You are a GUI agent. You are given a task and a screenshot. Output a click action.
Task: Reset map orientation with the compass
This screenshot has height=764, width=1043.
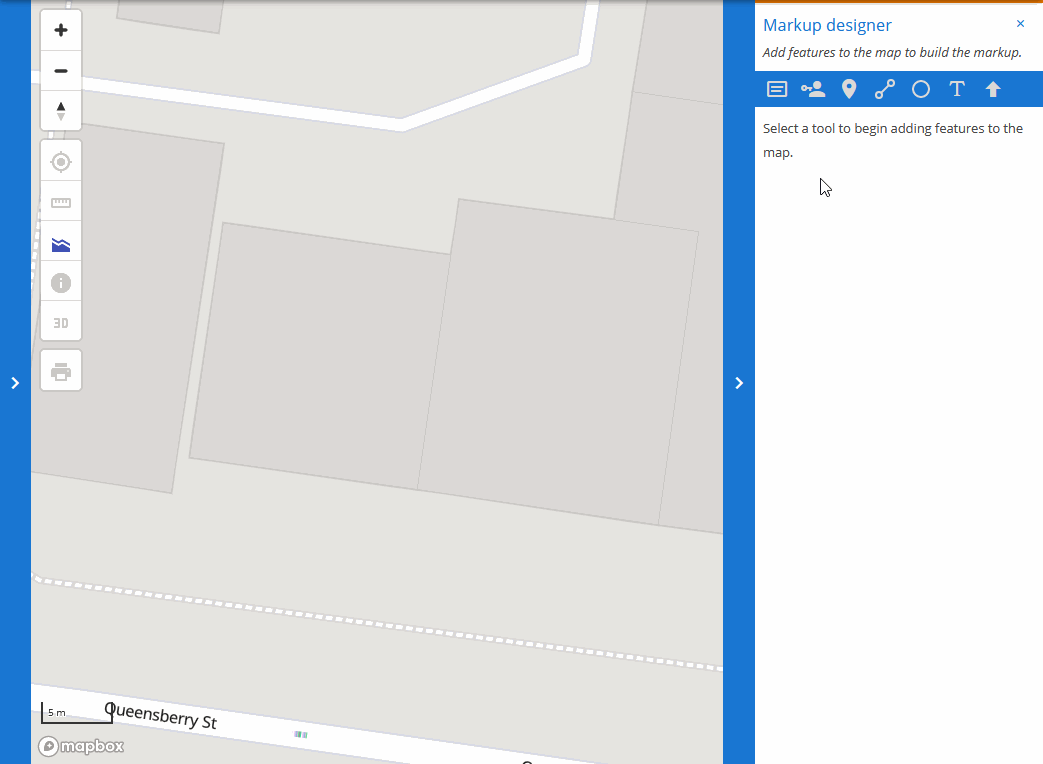[60, 110]
